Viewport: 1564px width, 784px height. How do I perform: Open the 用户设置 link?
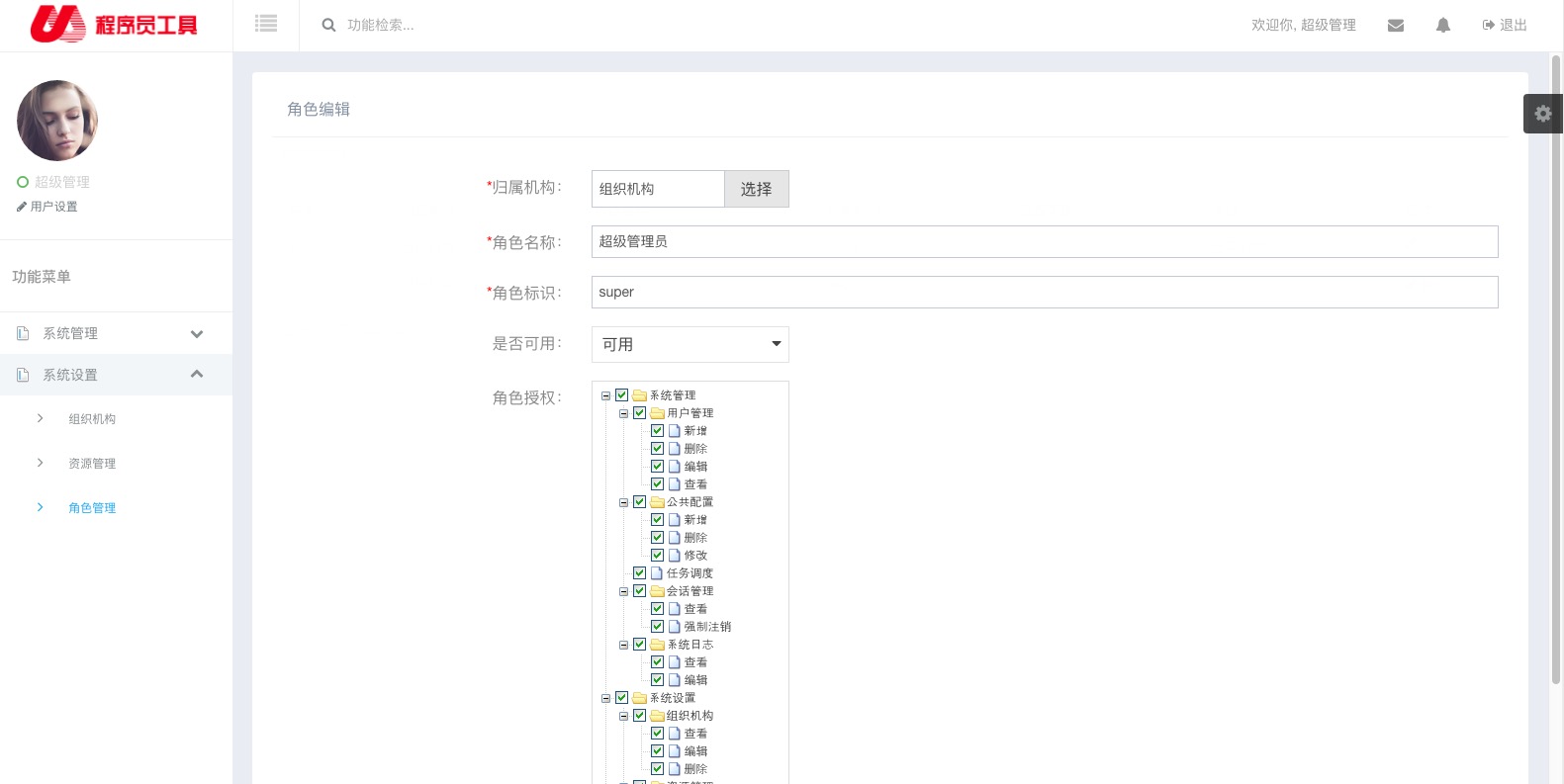(46, 207)
